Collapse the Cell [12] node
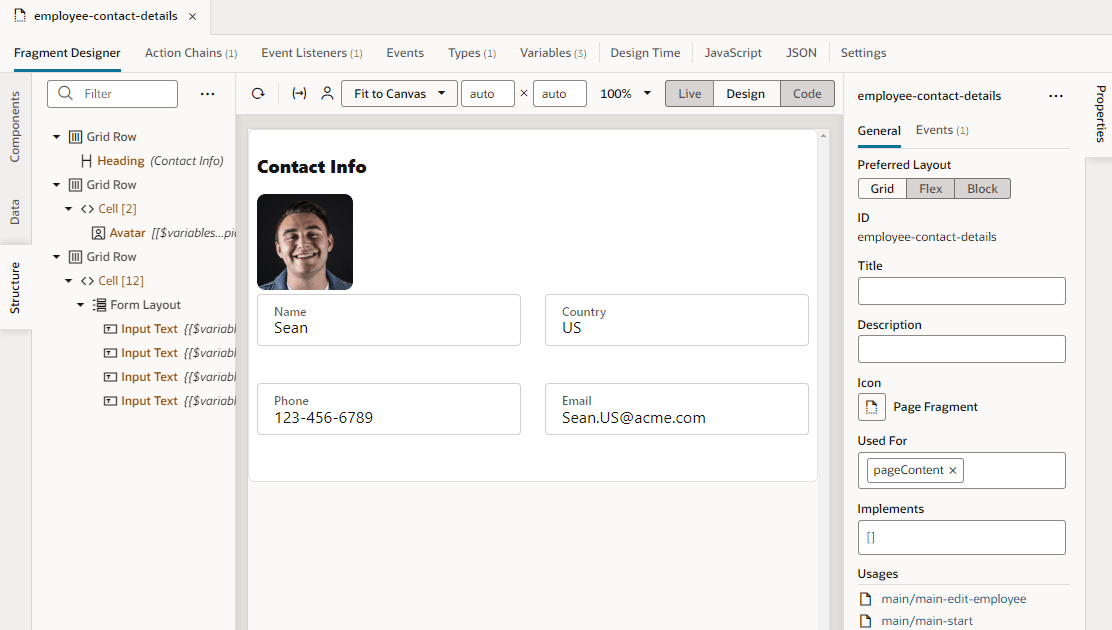 click(x=69, y=281)
